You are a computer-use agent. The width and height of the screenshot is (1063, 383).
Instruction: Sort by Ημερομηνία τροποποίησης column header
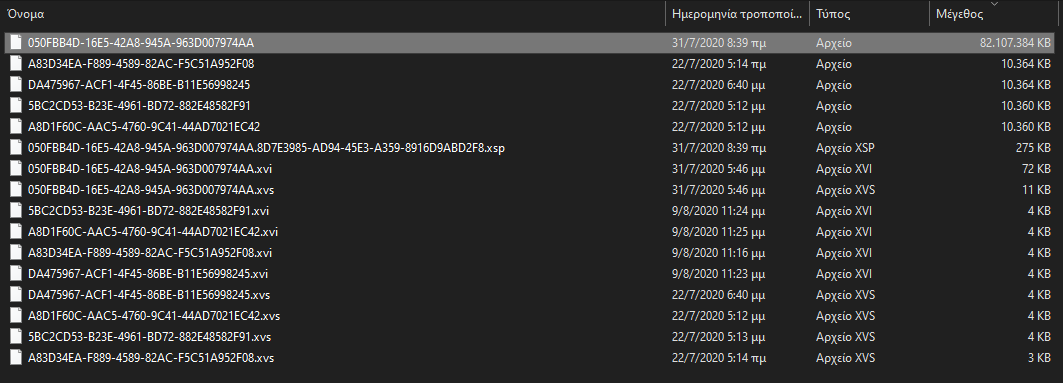click(738, 14)
